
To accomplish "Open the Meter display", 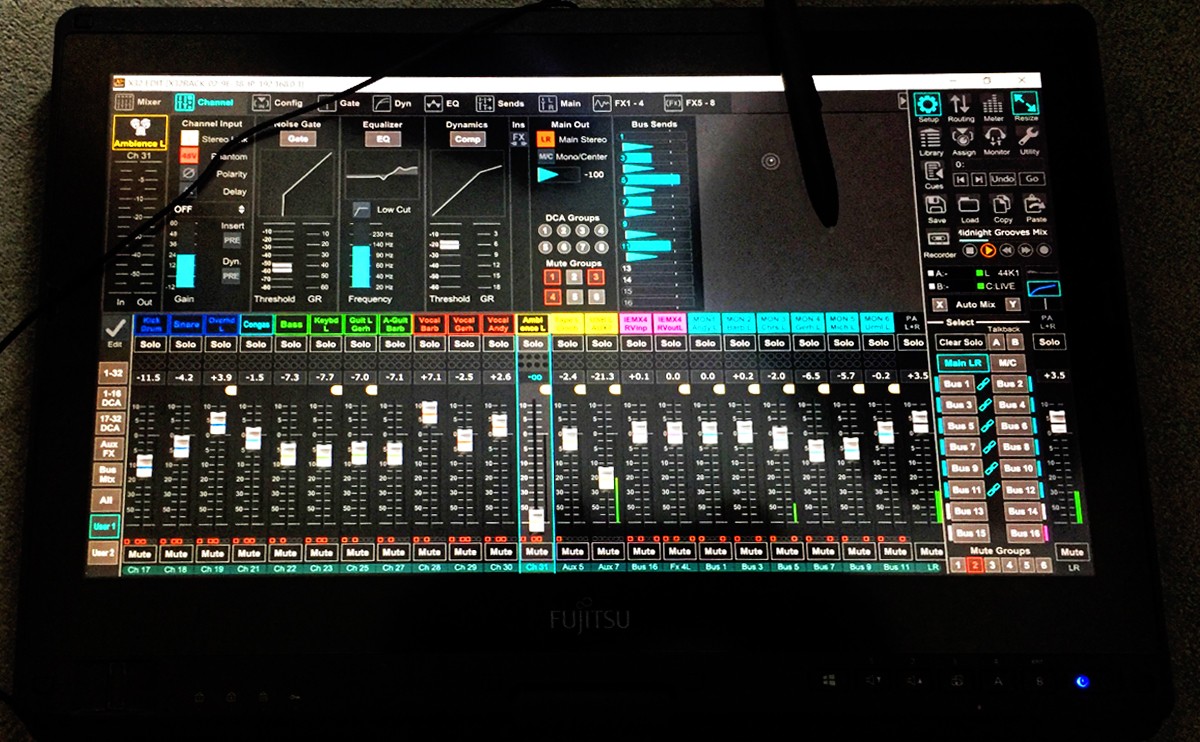I will click(993, 104).
